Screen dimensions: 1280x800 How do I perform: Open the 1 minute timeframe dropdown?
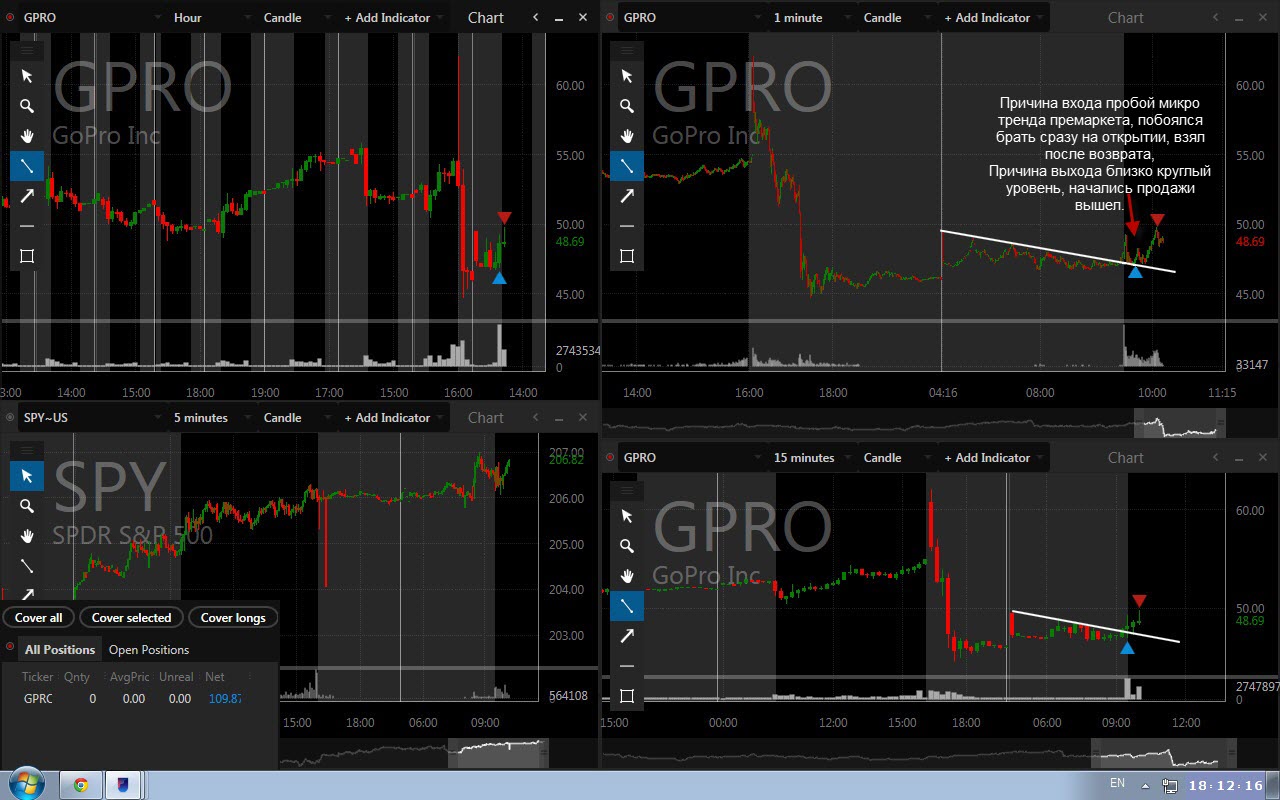pos(811,18)
